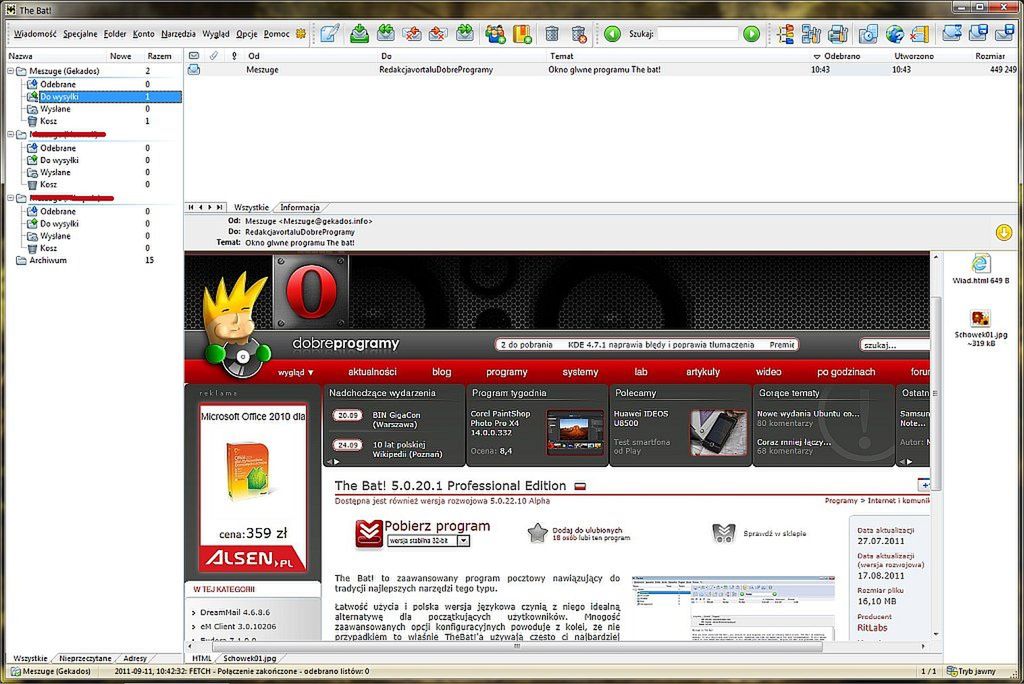The height and width of the screenshot is (684, 1024).
Task: Select message 'Okno glwne programu The bat!' in list
Action: click(601, 69)
